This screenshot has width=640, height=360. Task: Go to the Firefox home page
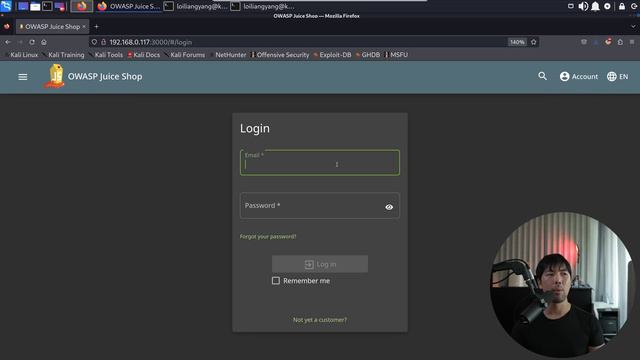pyautogui.click(x=44, y=42)
